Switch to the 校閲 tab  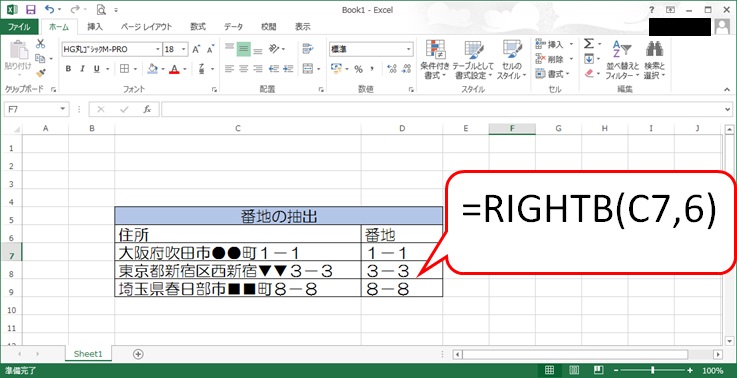[268, 27]
